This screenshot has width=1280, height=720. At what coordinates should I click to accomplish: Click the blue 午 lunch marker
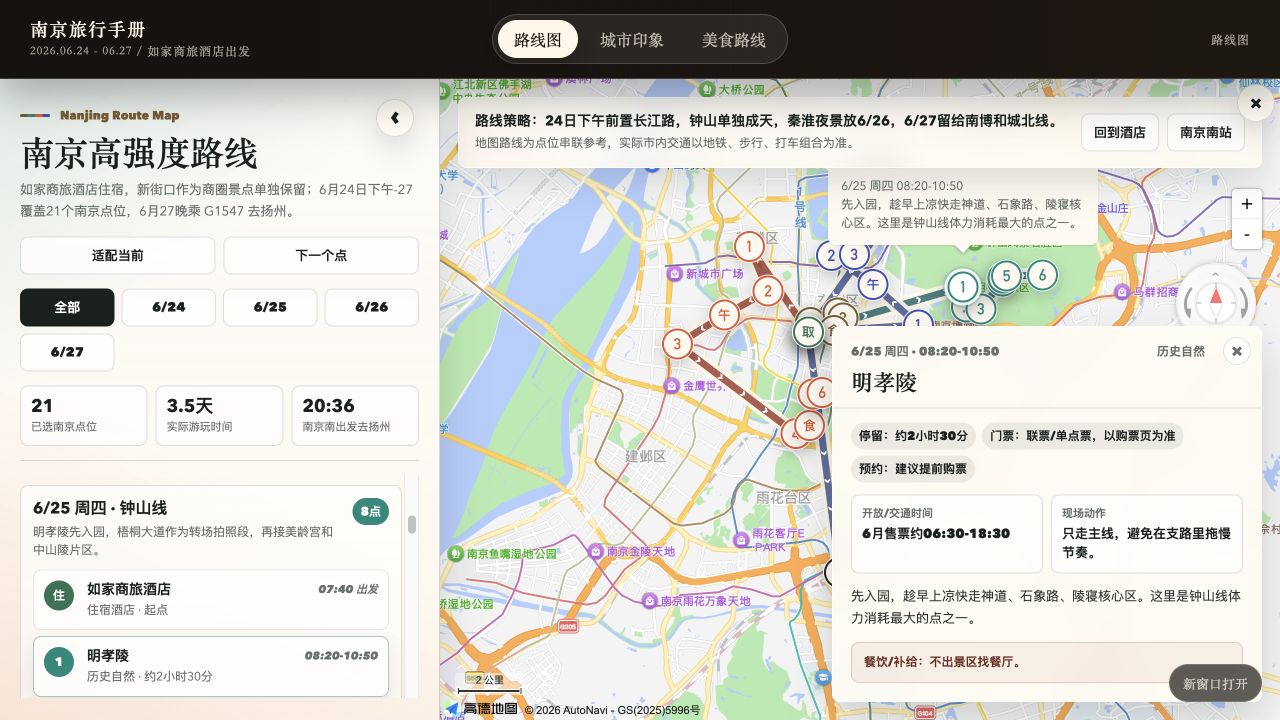(x=873, y=285)
